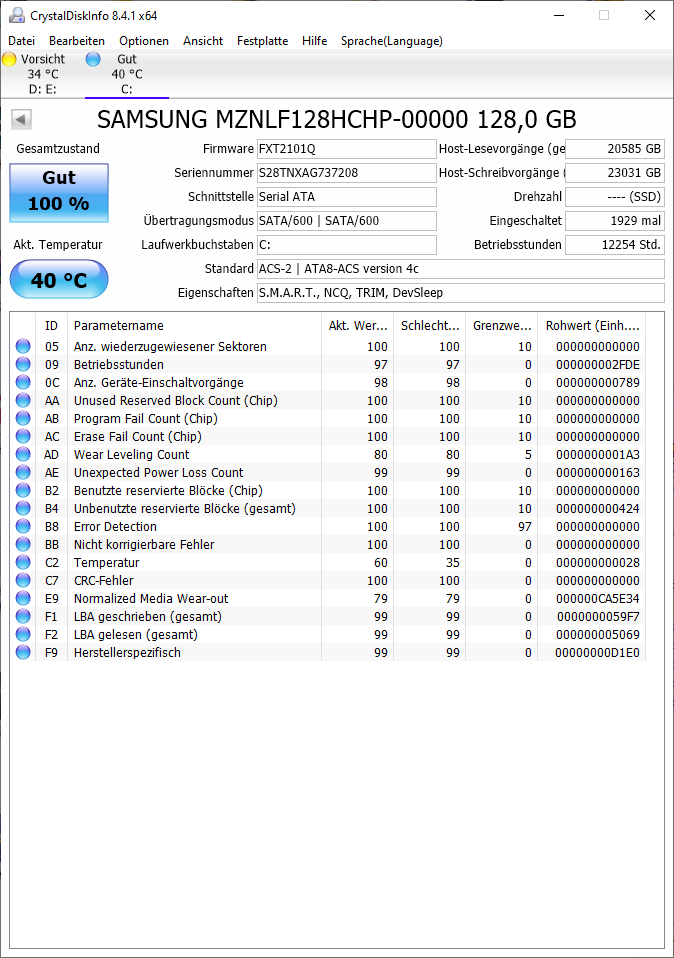The width and height of the screenshot is (674, 958).
Task: Click the Akt. Wer... column header
Action: 357,326
